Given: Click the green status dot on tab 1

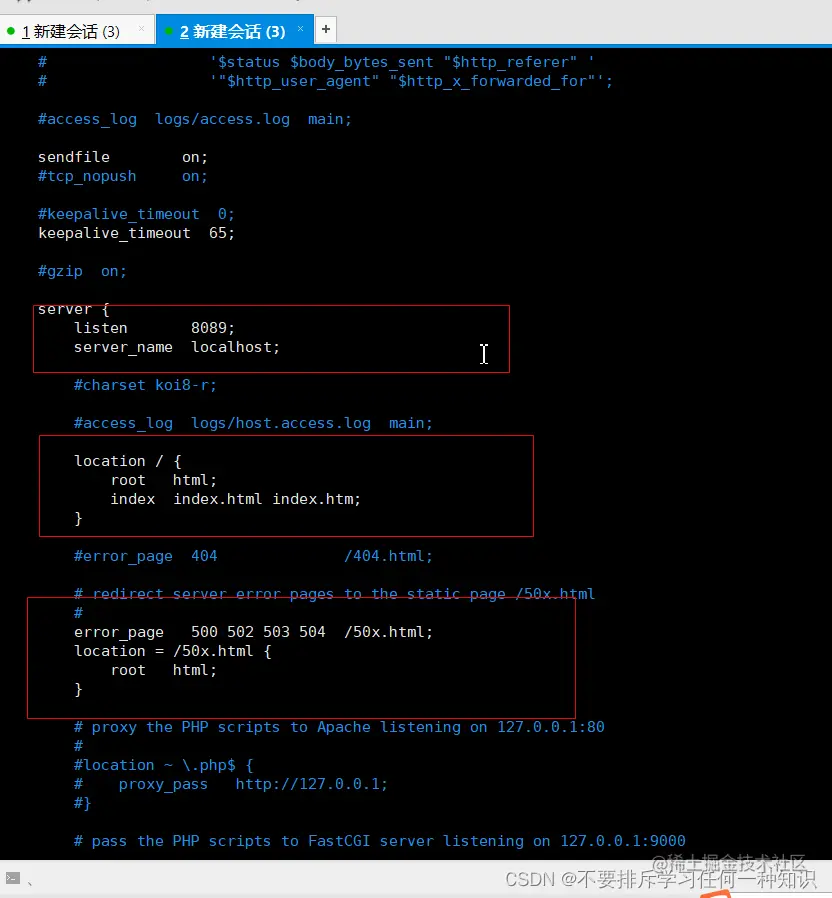Looking at the screenshot, I should coord(11,31).
